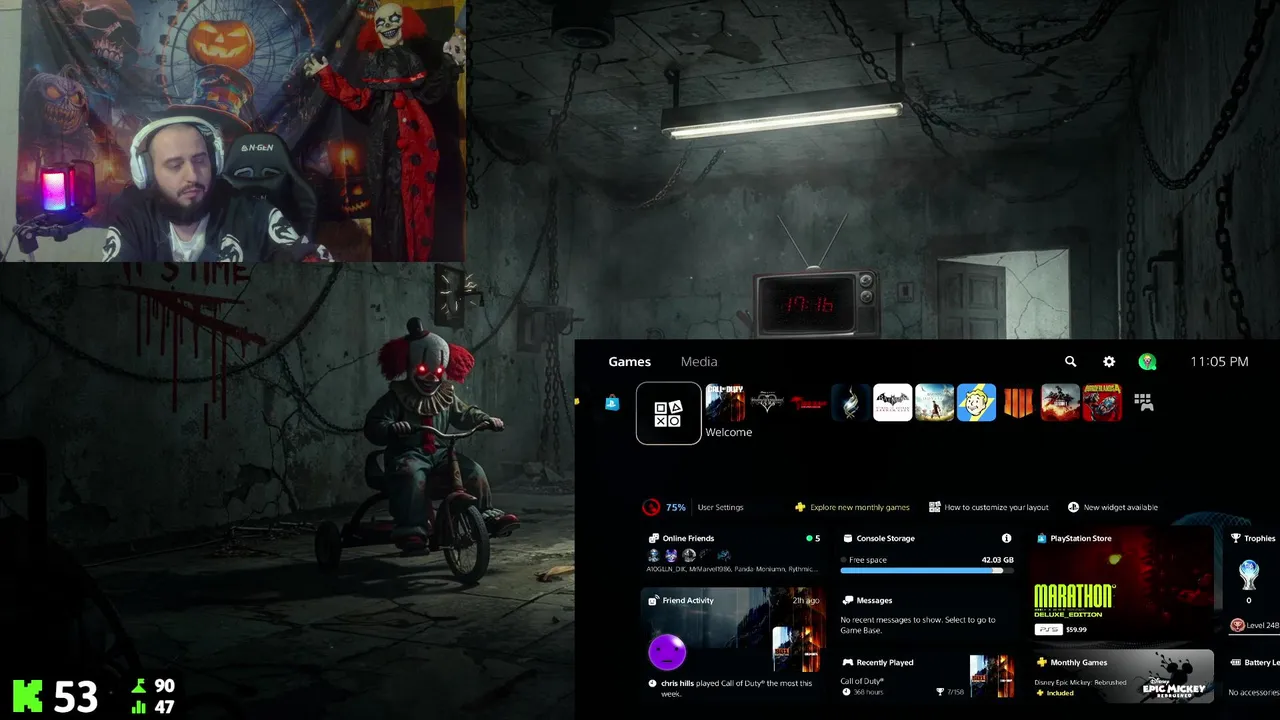The width and height of the screenshot is (1280, 720).
Task: Select the Black Ops 4 game tile
Action: coord(1018,403)
